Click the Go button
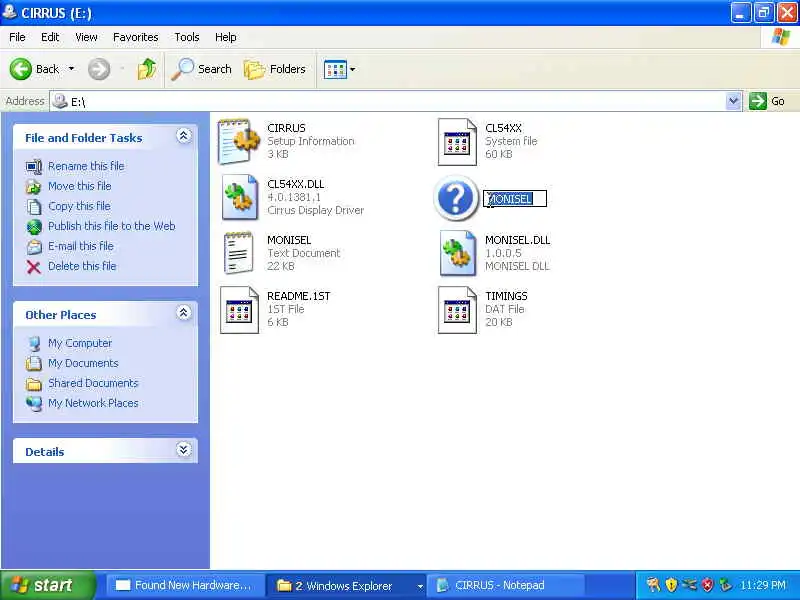 (x=767, y=101)
